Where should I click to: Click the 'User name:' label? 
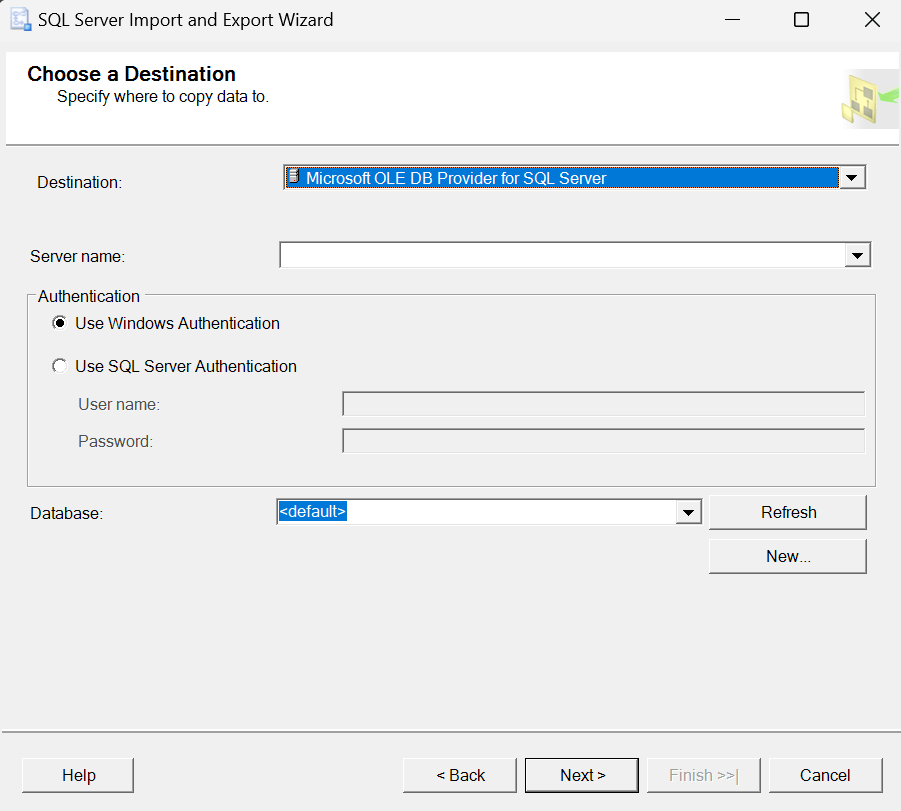coord(119,405)
